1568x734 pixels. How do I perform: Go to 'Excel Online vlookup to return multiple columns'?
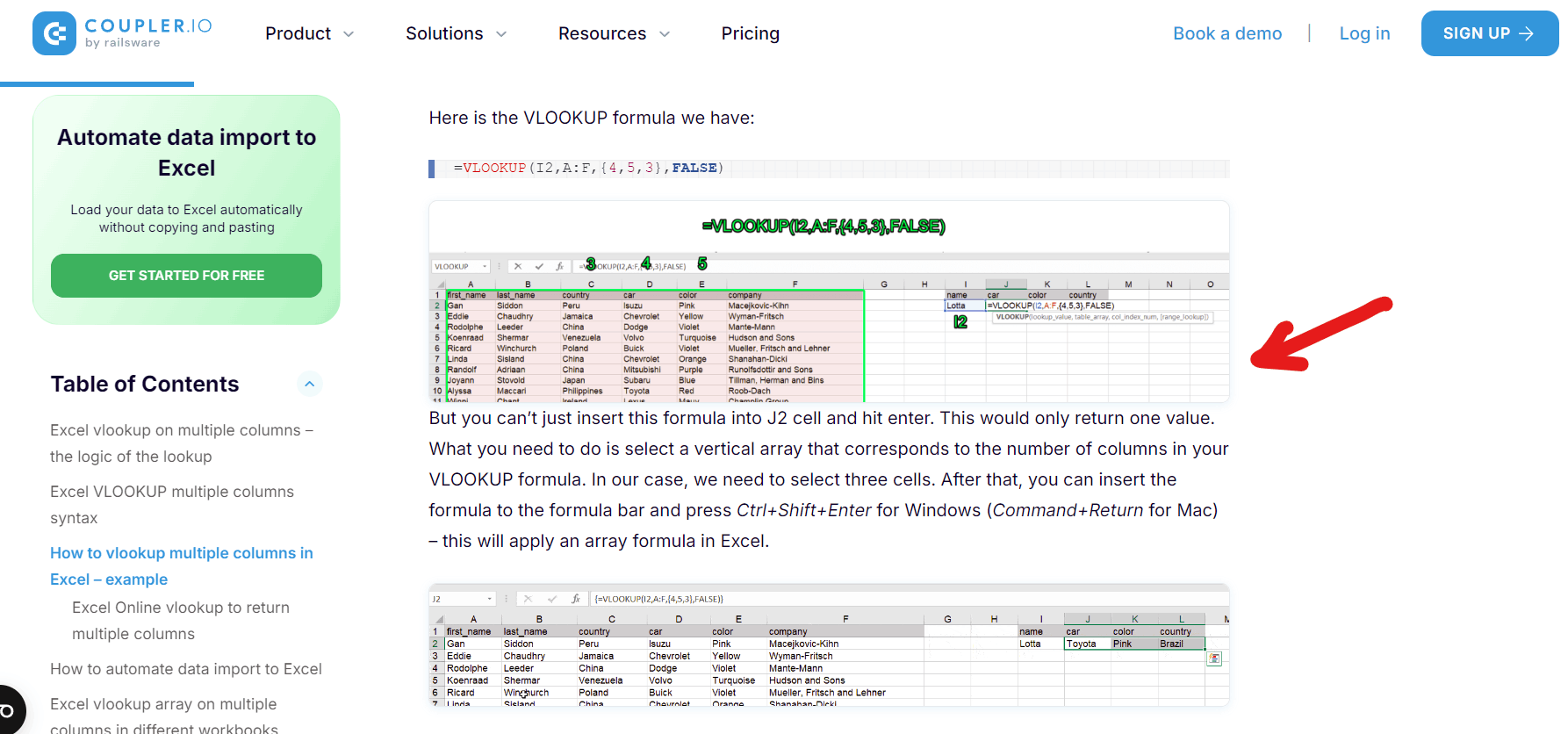(x=181, y=621)
